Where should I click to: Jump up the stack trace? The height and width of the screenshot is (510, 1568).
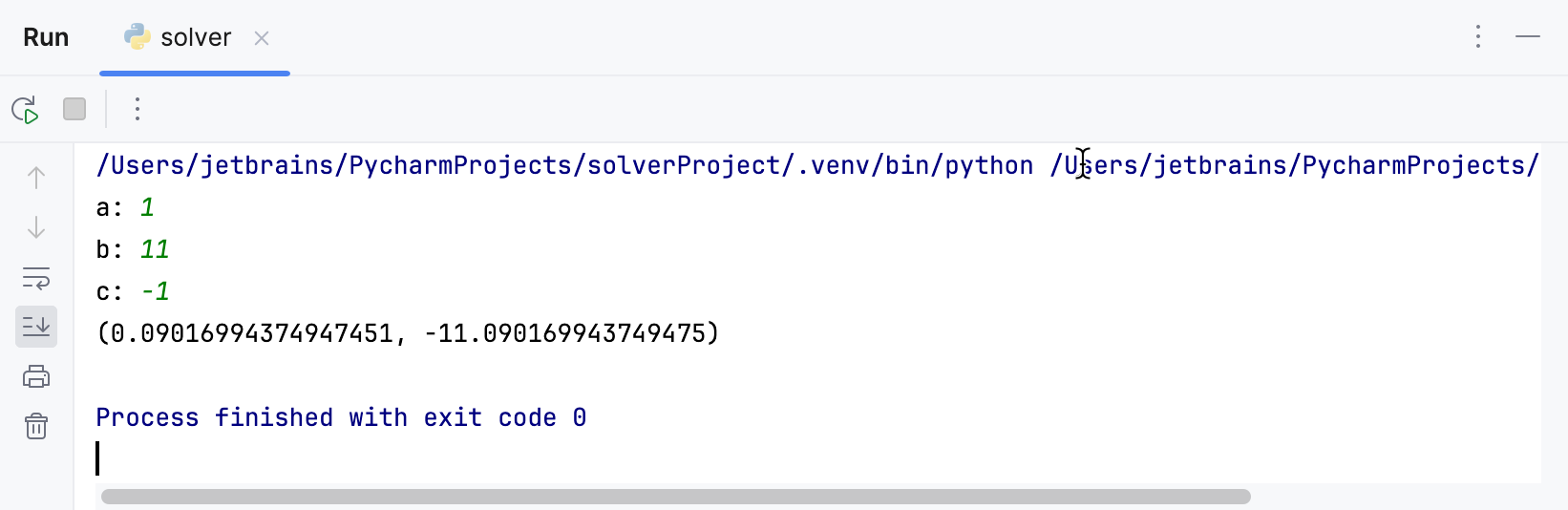click(x=36, y=178)
